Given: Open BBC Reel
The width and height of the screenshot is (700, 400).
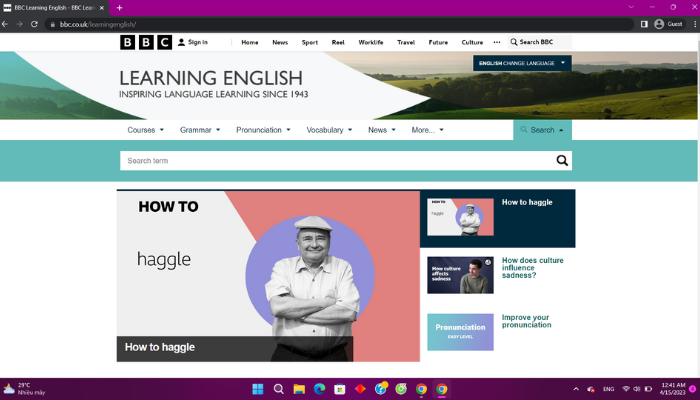Looking at the screenshot, I should pos(338,42).
